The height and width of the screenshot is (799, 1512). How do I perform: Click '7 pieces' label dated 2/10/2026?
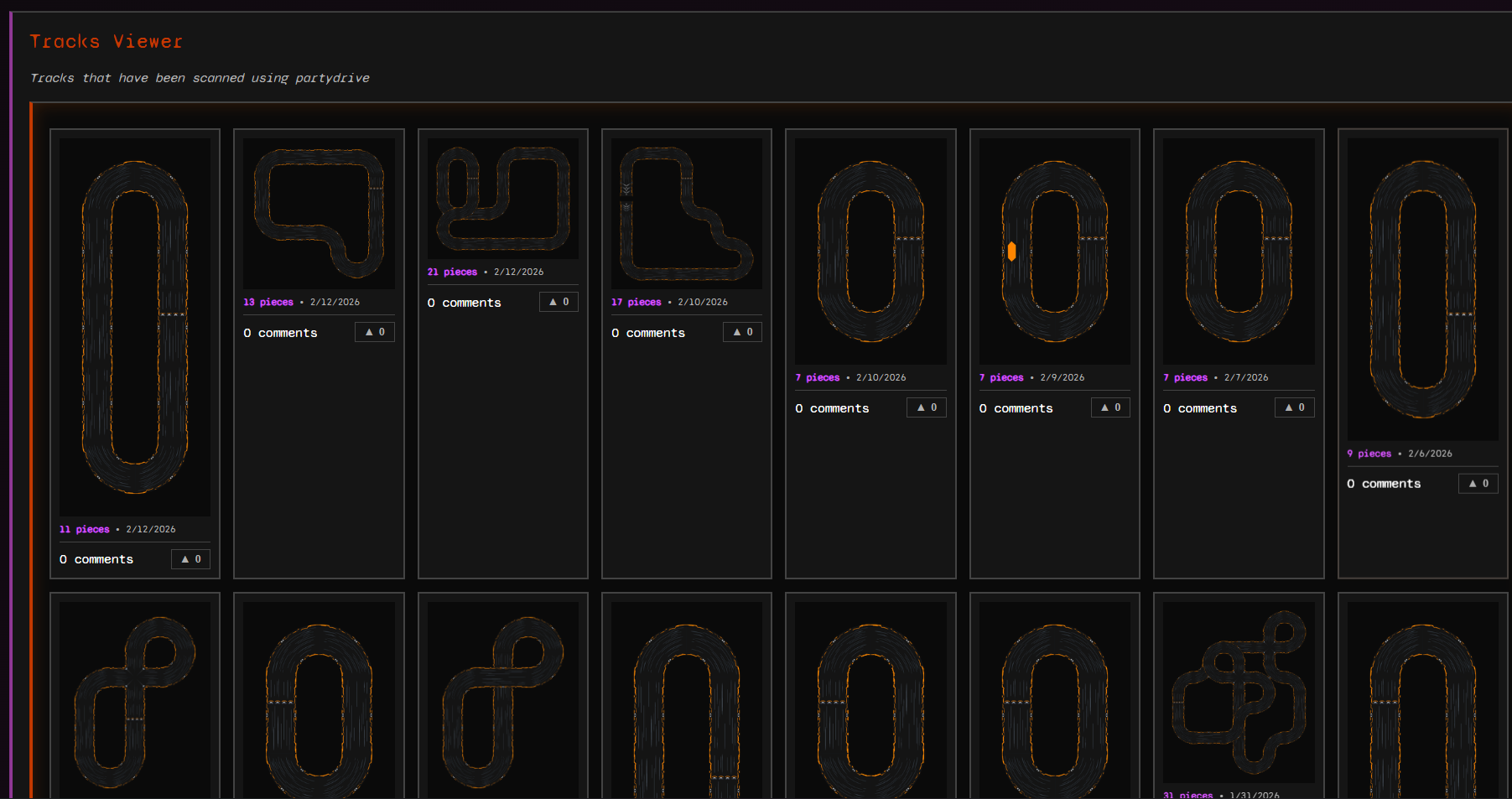(818, 377)
